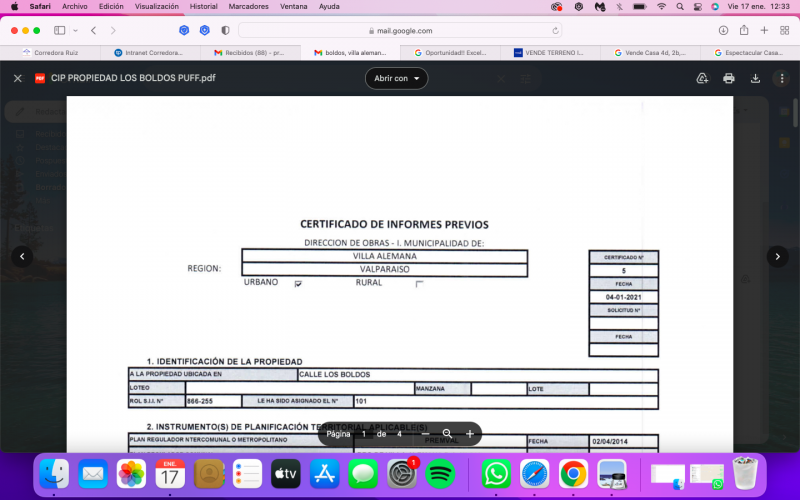The width and height of the screenshot is (800, 500).
Task: Show Safari tab overview
Action: tap(785, 31)
